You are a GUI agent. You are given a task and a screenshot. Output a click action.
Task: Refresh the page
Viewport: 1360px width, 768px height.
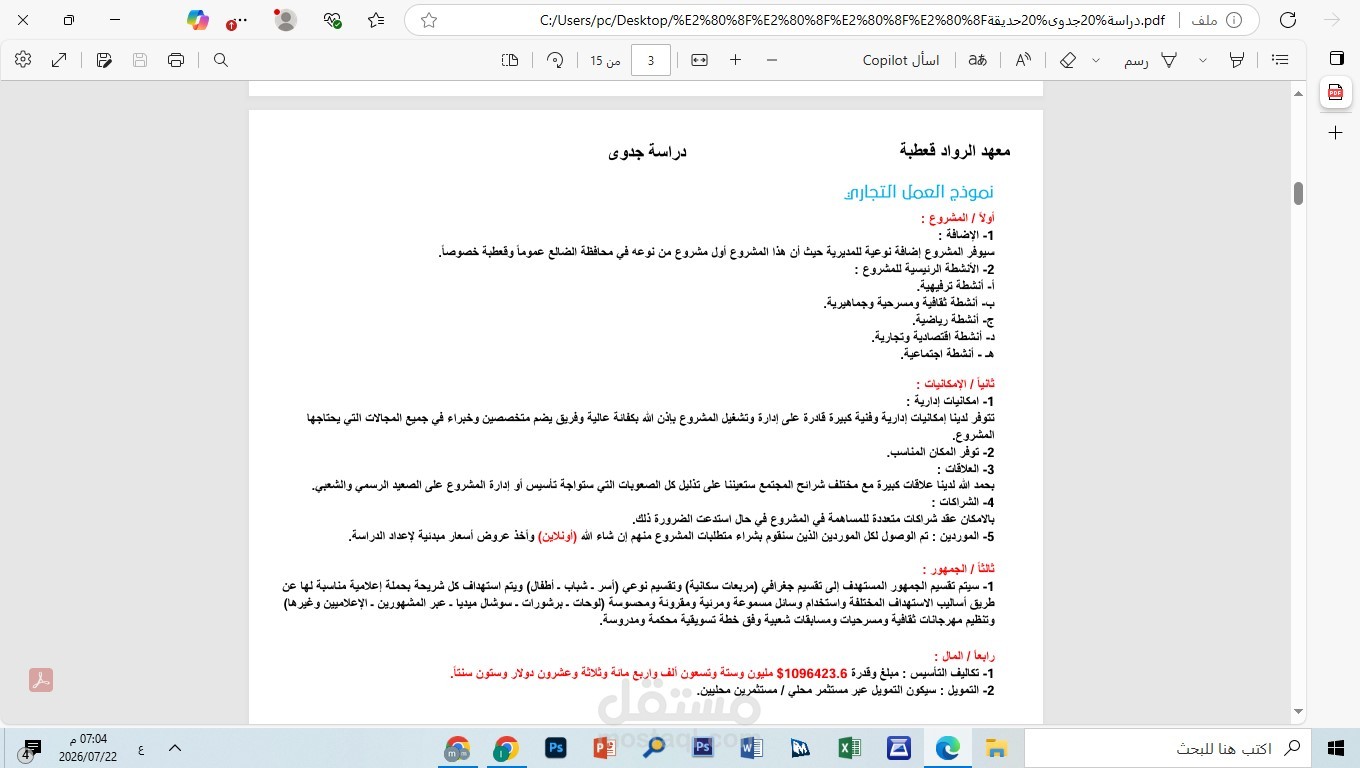(1288, 20)
